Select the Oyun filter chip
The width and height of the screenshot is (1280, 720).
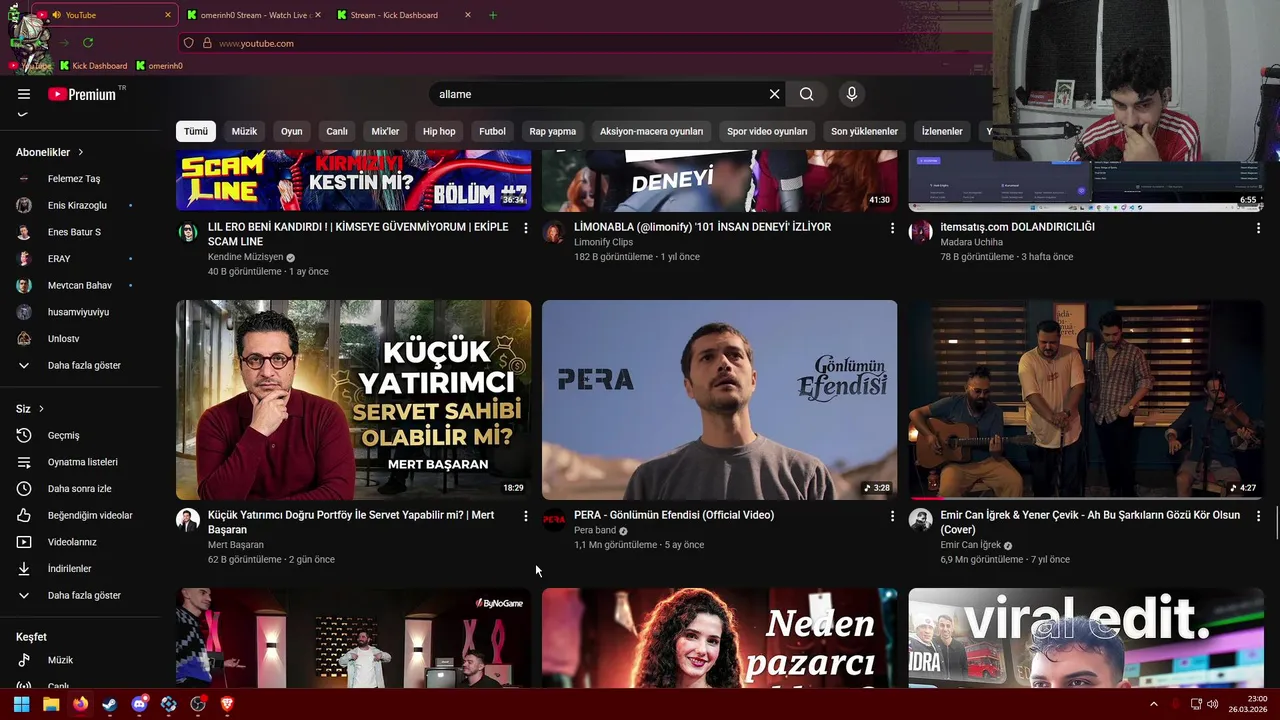(x=291, y=131)
